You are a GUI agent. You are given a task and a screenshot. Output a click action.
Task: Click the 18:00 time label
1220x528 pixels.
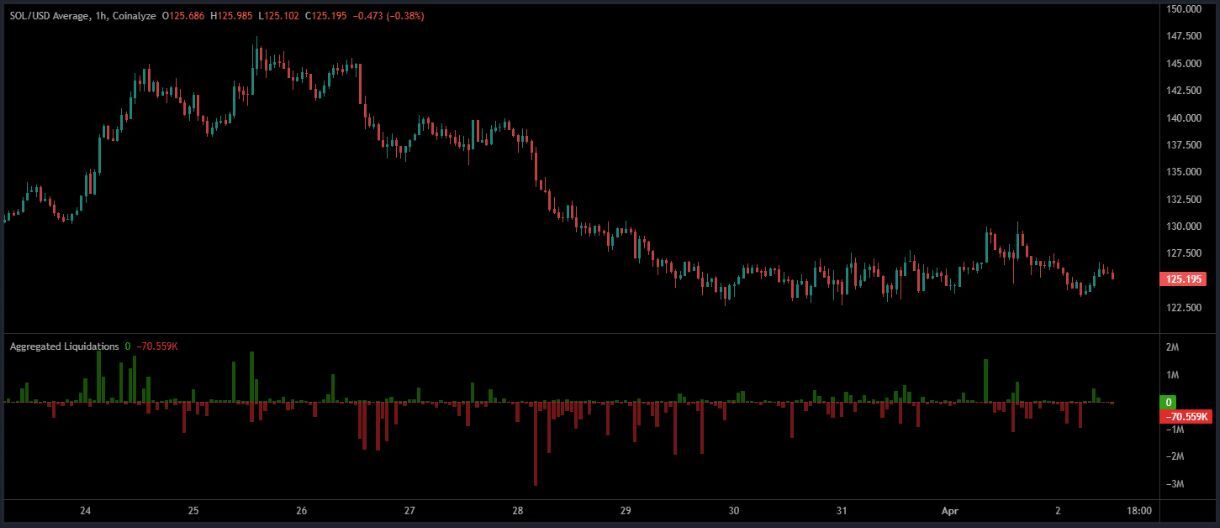pos(1139,511)
